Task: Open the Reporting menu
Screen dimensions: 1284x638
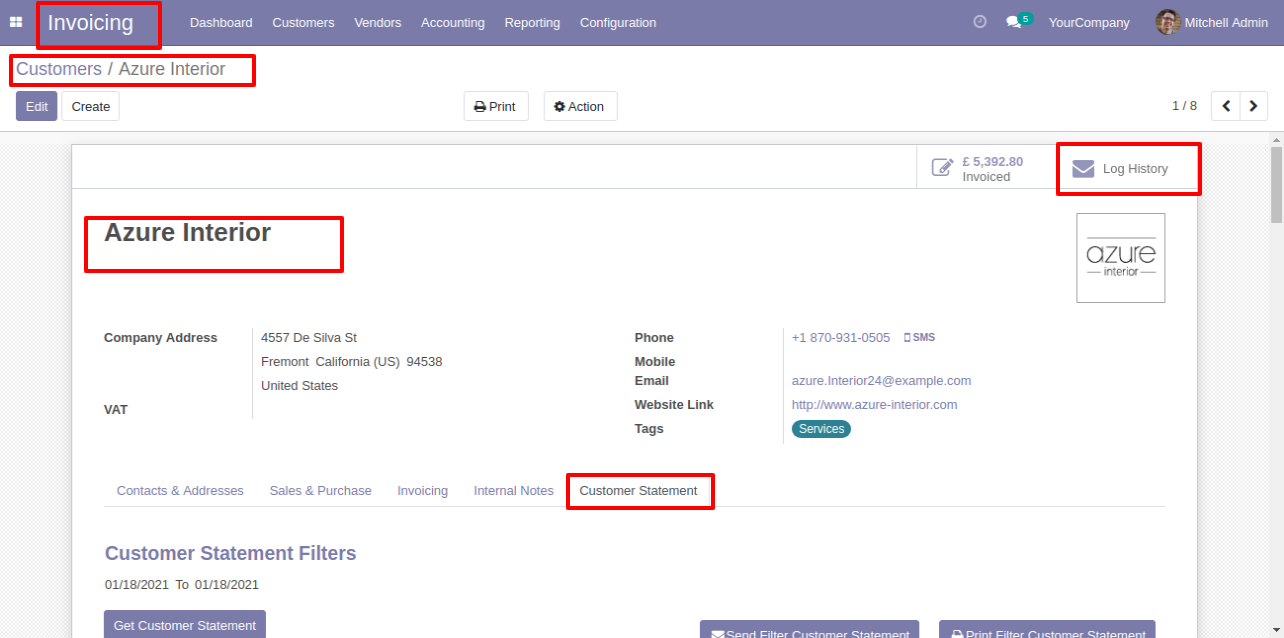Action: click(532, 22)
